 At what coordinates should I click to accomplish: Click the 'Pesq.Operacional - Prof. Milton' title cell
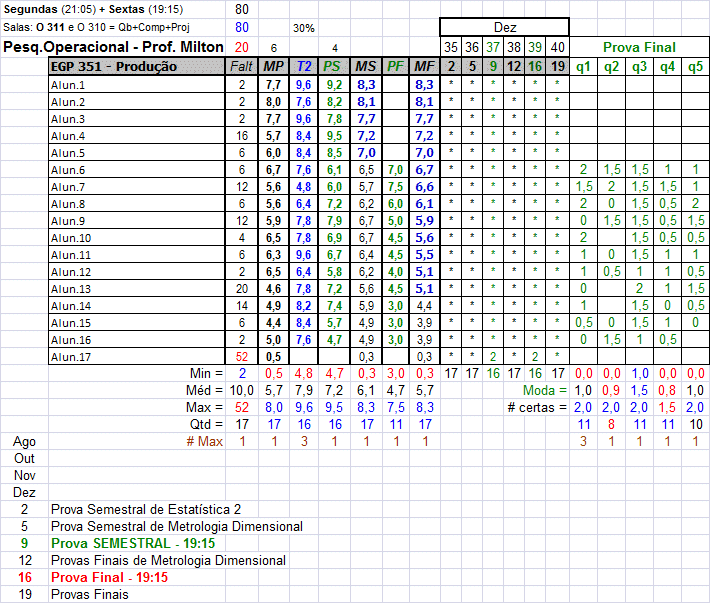(110, 47)
